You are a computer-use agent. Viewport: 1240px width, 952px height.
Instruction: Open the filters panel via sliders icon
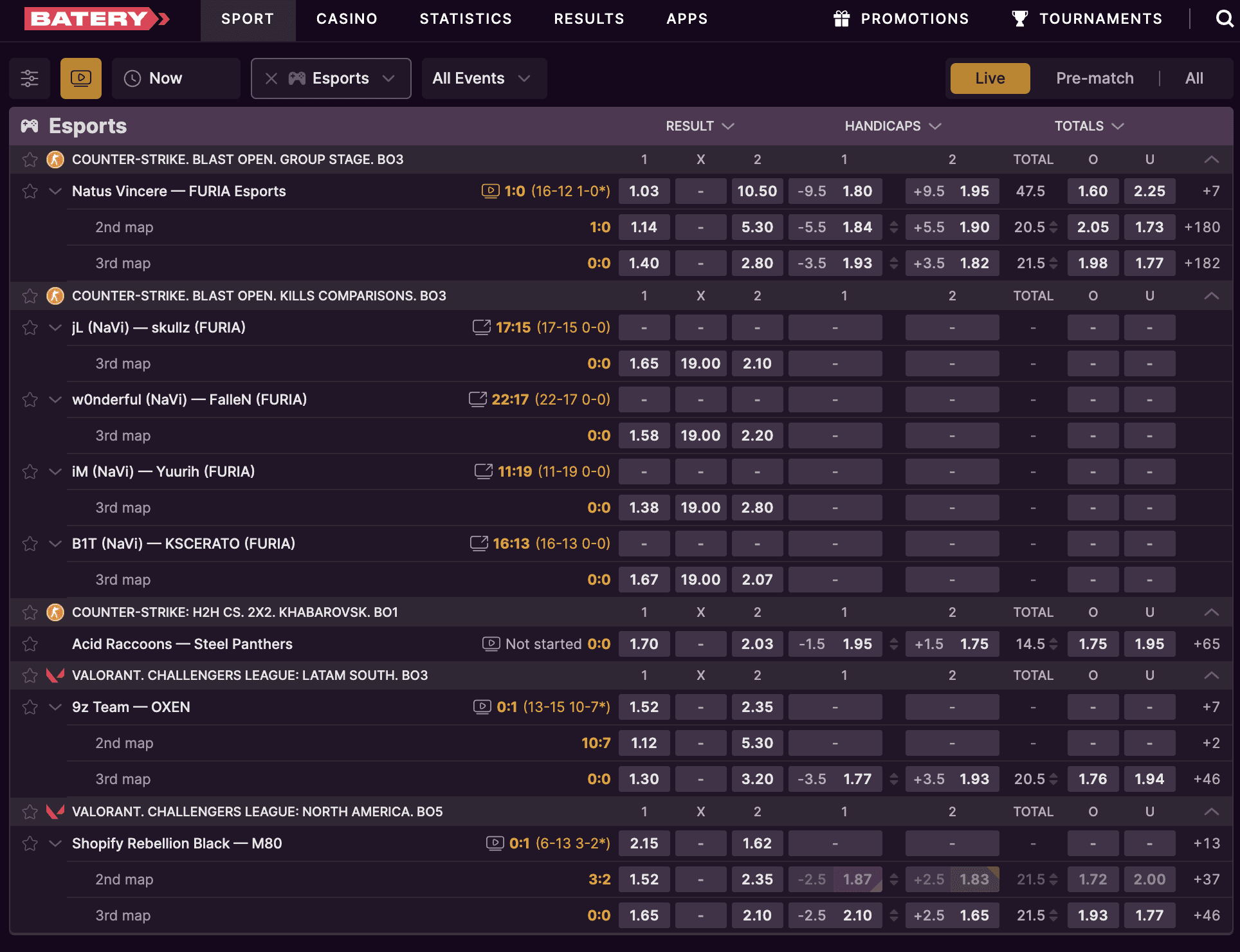click(x=29, y=78)
